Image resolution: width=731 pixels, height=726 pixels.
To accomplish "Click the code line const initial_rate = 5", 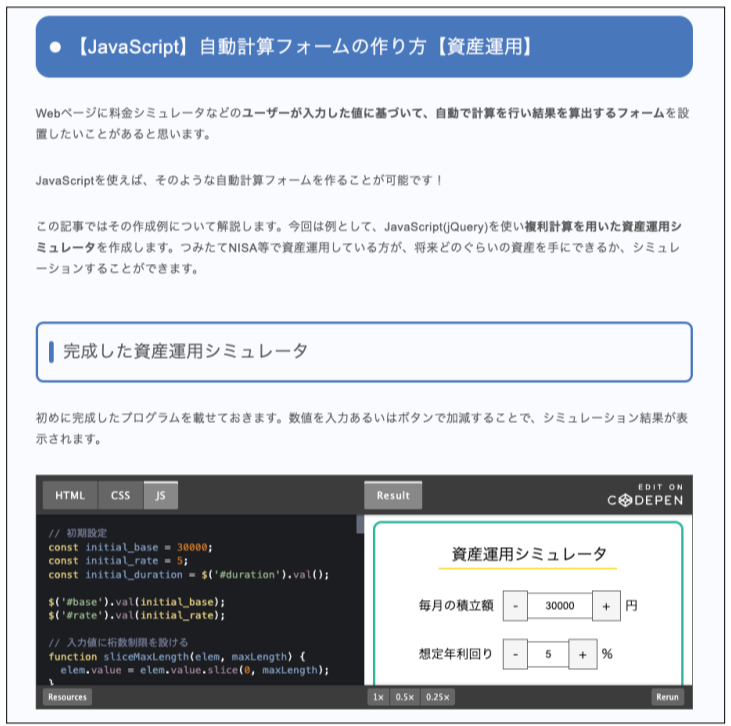I will tap(118, 560).
